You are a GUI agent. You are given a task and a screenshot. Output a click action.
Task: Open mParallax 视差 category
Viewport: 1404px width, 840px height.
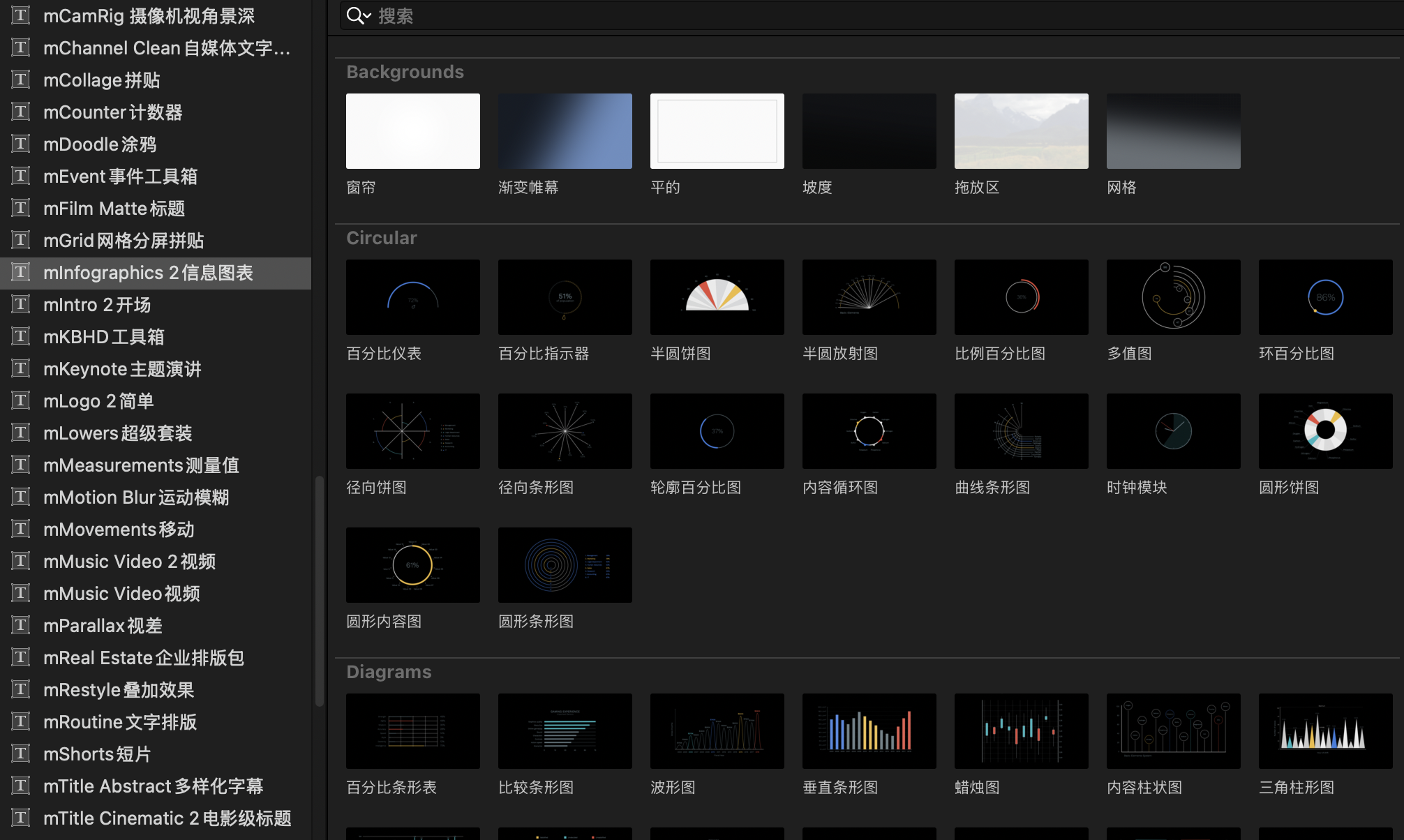click(x=156, y=625)
